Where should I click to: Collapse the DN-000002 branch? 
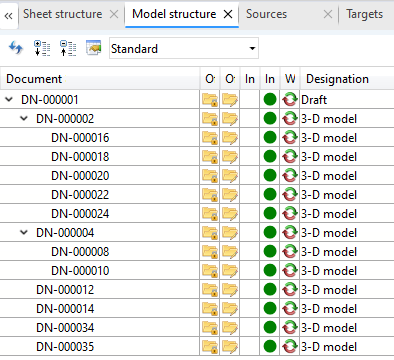pos(24,118)
